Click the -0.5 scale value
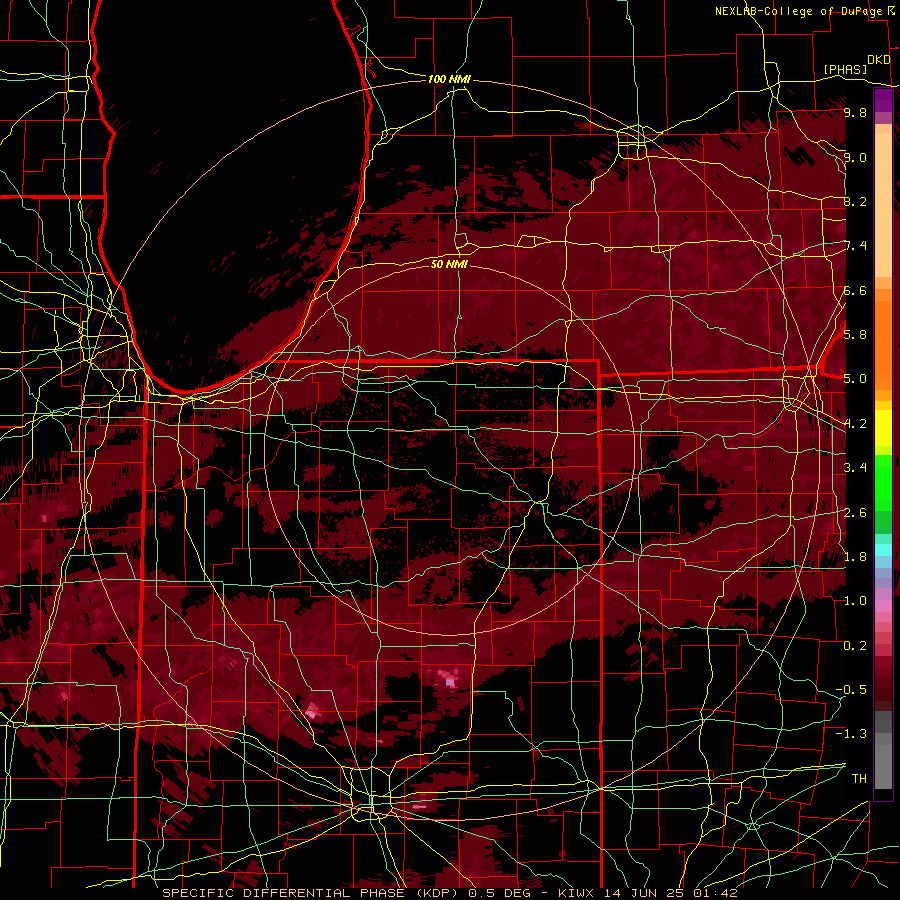Viewport: 900px width, 900px height. 851,690
